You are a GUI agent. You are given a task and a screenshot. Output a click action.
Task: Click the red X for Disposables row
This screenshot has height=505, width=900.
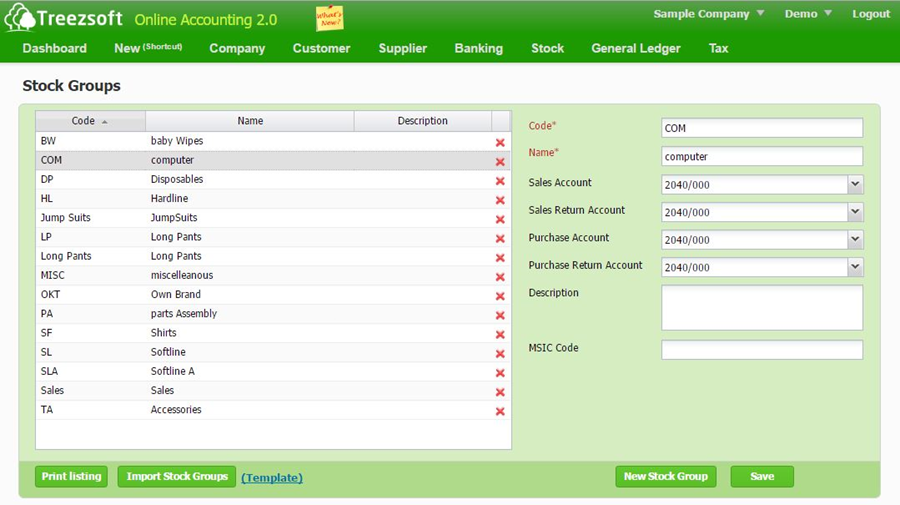(500, 181)
